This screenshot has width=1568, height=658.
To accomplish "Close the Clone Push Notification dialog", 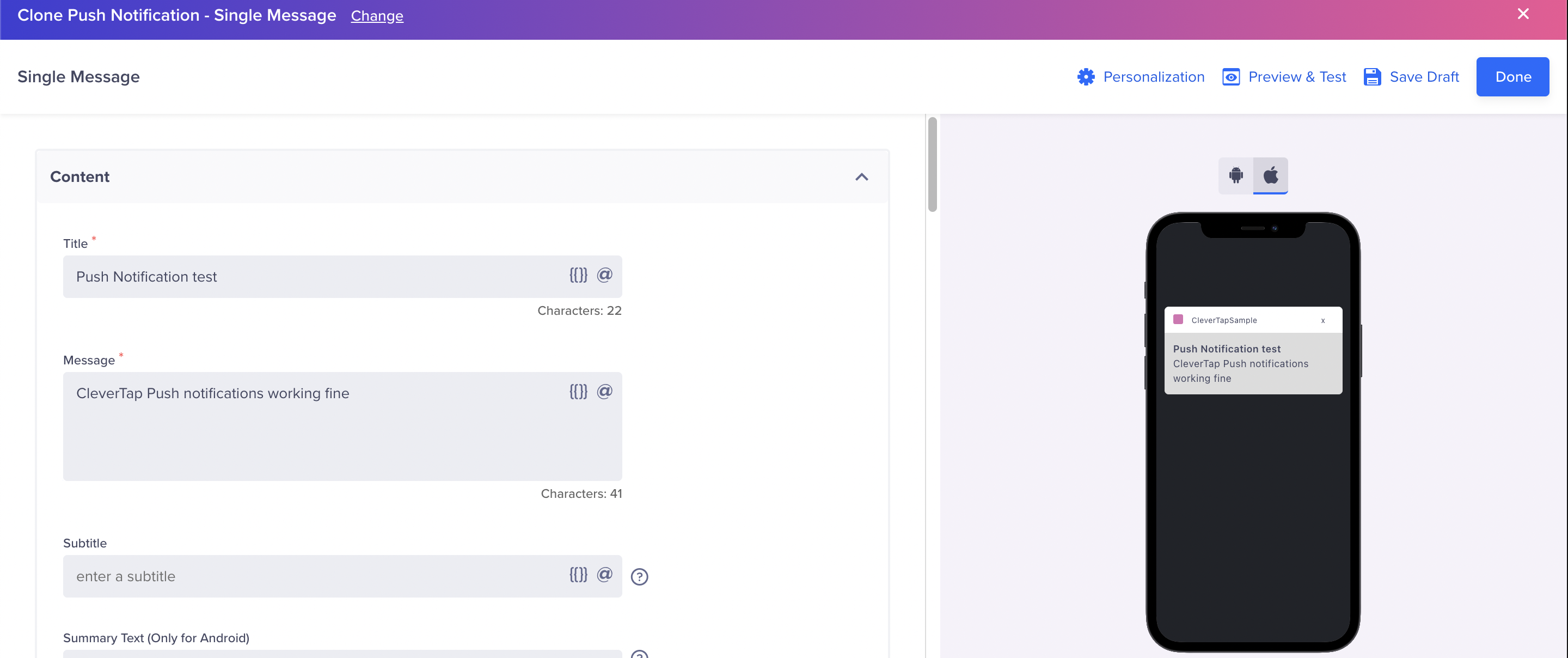I will click(x=1523, y=14).
